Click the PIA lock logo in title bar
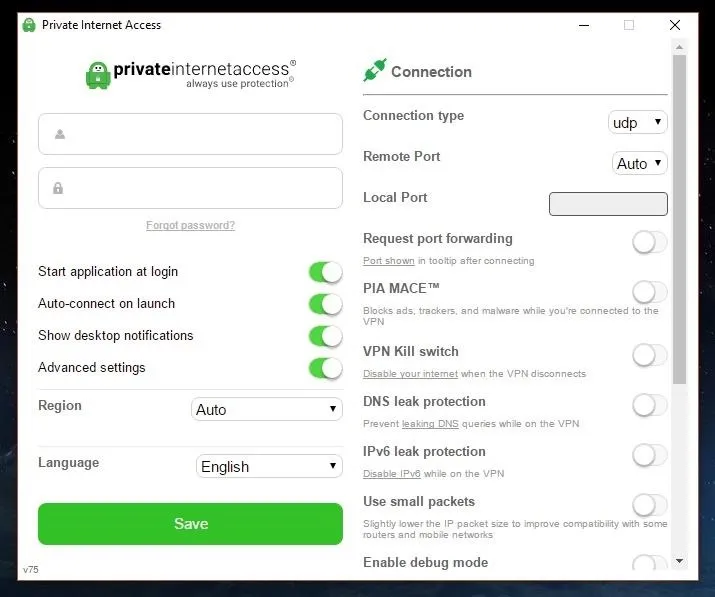715x597 pixels. (29, 25)
